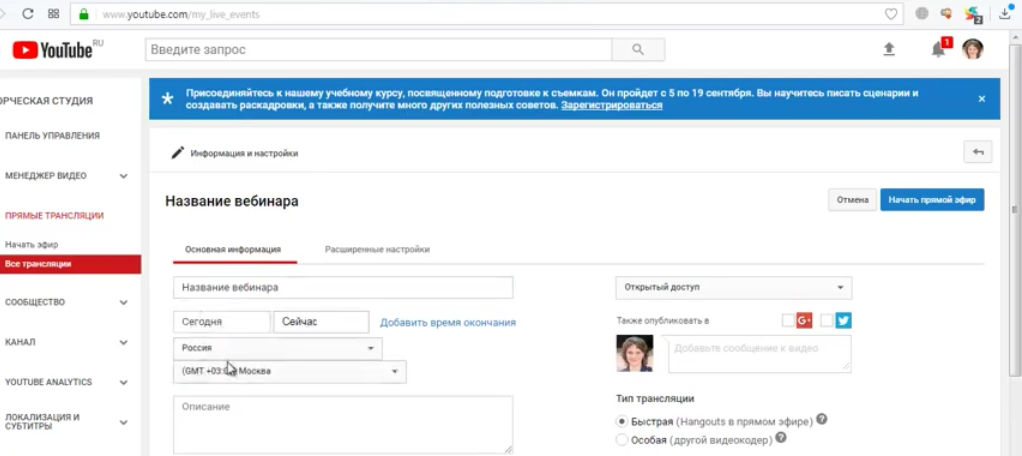Screen dimensions: 1022x456
Task: Dismiss the blue course banner
Action: coord(981,99)
